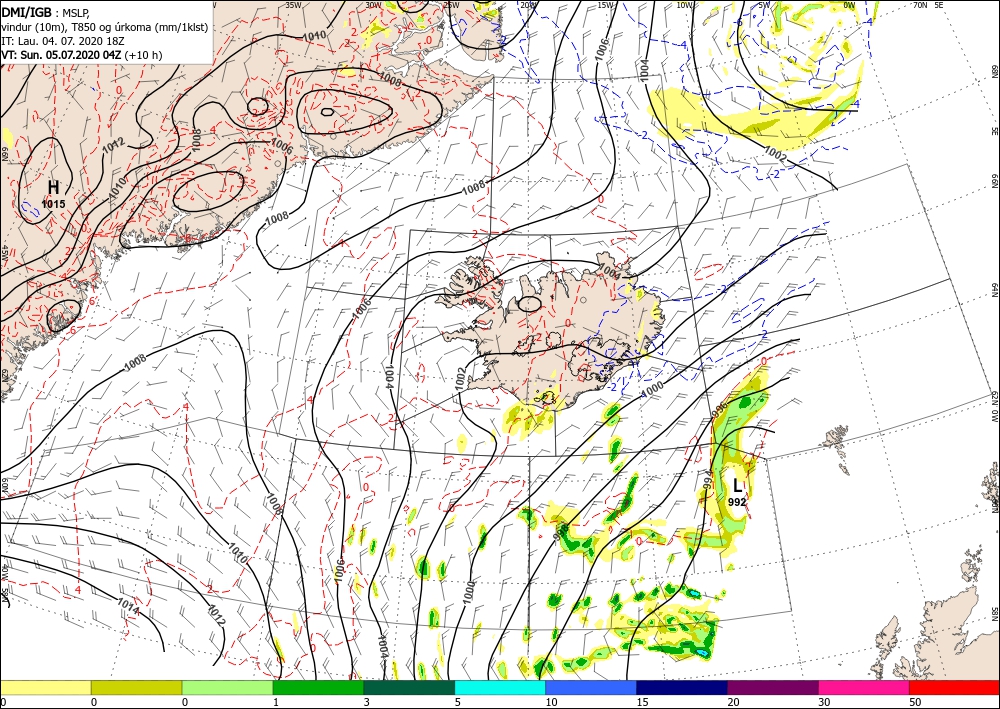This screenshot has width=1000, height=709.
Task: Click the '10W' longitude label at the top
Action: click(685, 5)
